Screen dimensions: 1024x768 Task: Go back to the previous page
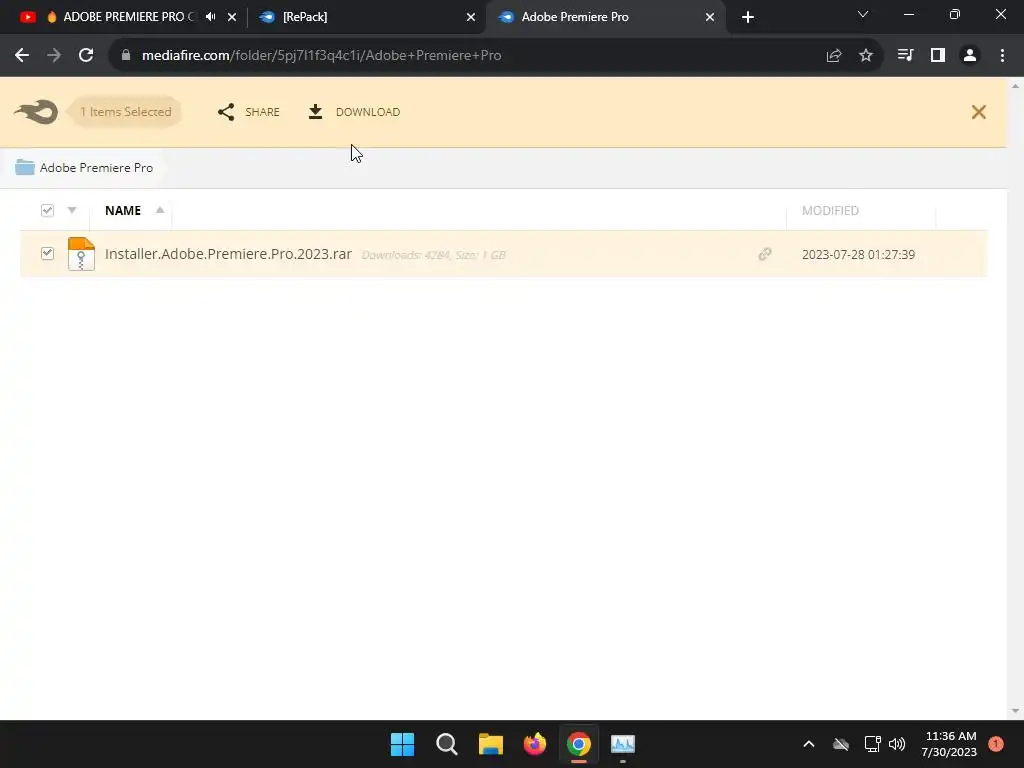click(x=22, y=56)
